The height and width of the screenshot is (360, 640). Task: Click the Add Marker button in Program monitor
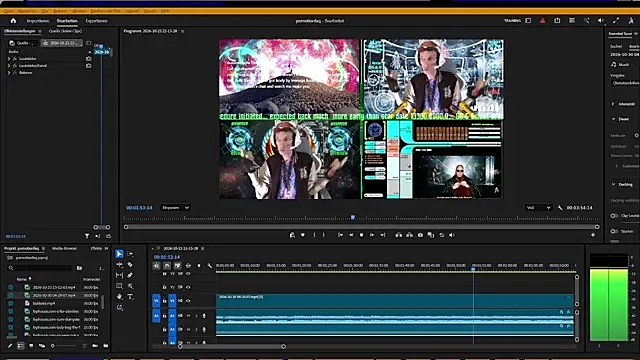pos(302,235)
